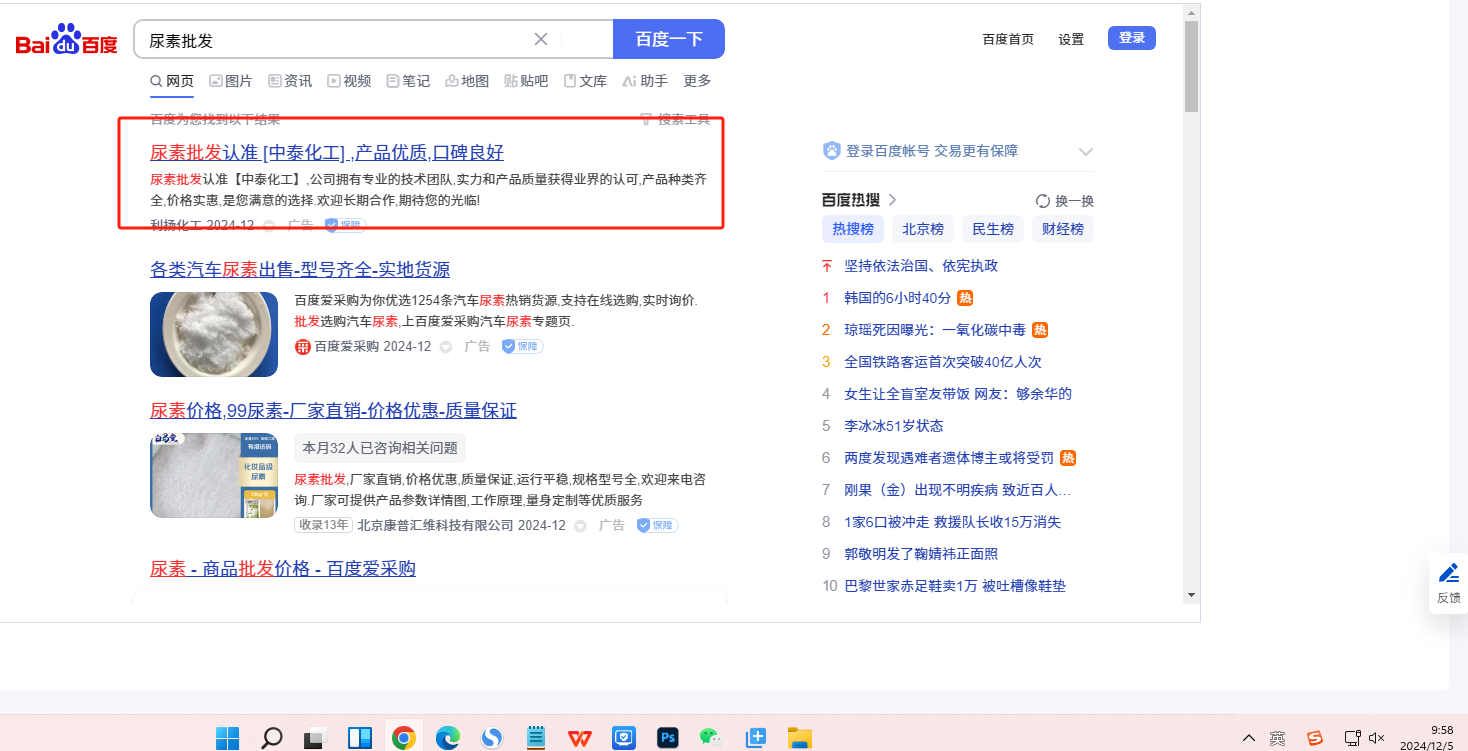Viewport: 1468px width, 751px height.
Task: Click the Baidu logo
Action: 66,40
